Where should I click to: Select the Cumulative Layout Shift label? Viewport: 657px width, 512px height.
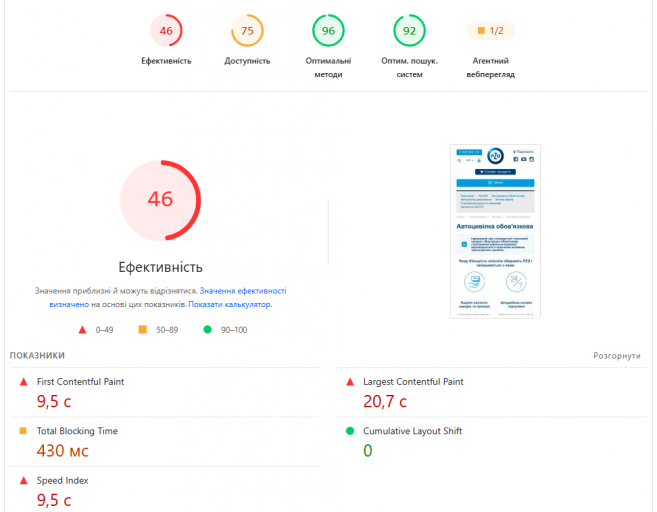(x=412, y=431)
